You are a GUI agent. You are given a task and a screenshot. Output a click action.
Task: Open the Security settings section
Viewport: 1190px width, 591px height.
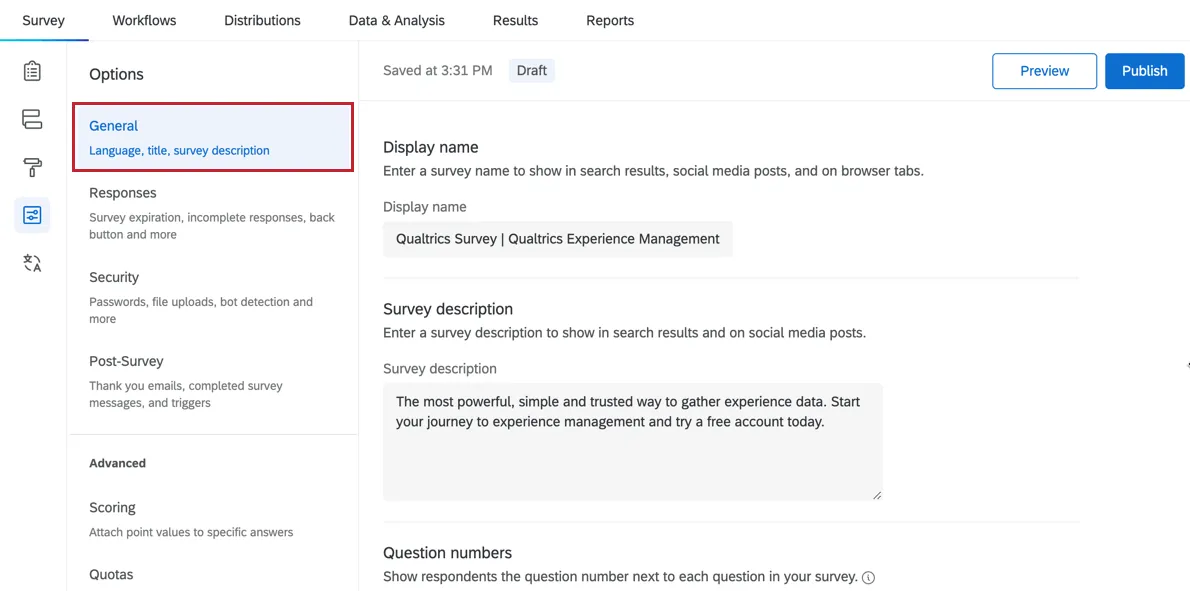coord(113,277)
